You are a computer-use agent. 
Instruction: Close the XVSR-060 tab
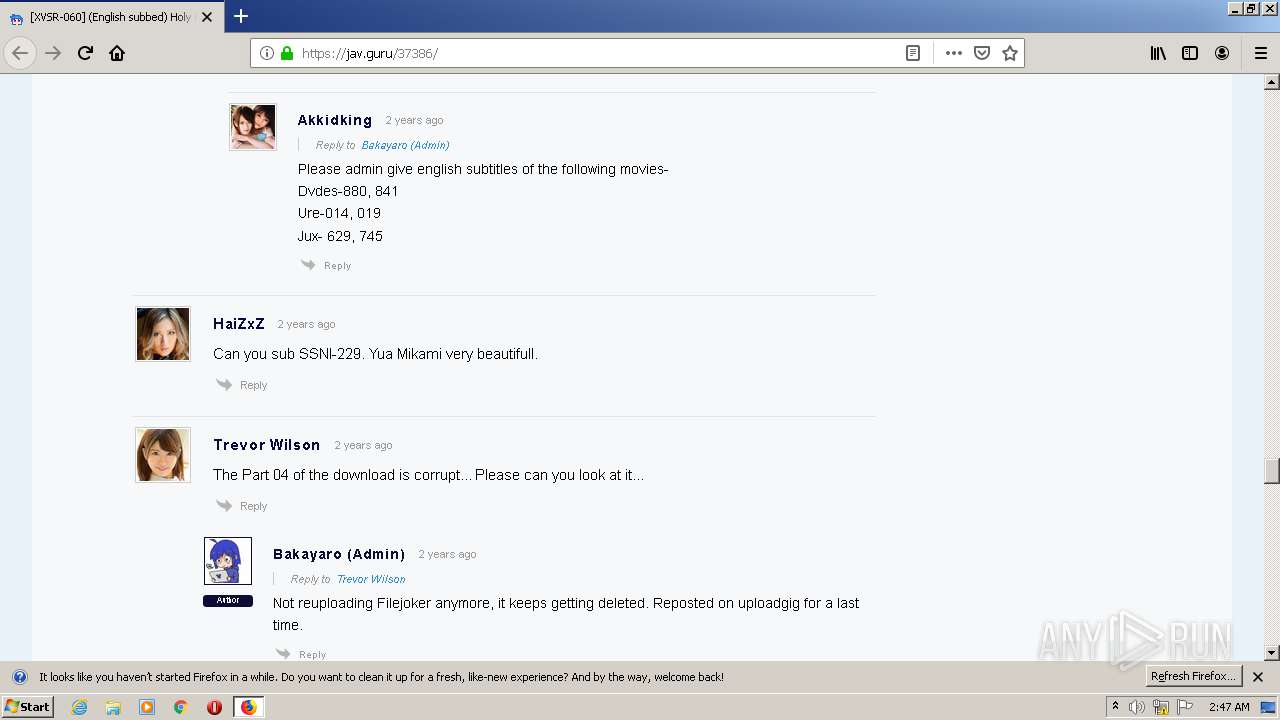tap(207, 17)
